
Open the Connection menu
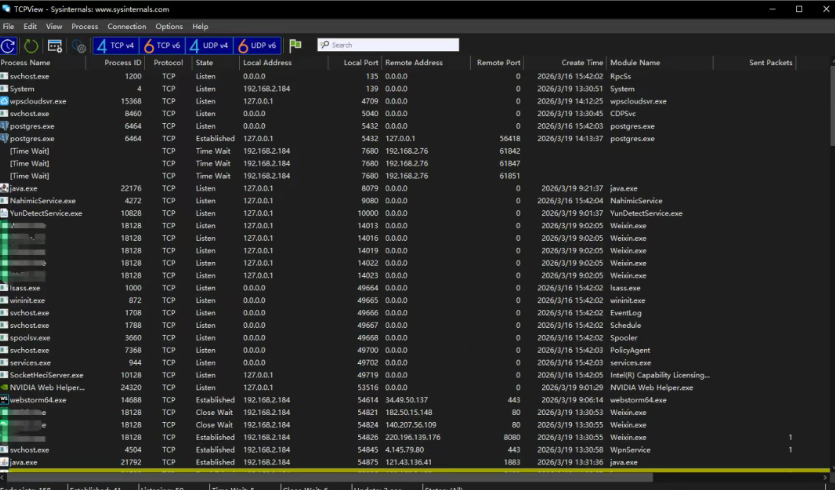[x=126, y=26]
